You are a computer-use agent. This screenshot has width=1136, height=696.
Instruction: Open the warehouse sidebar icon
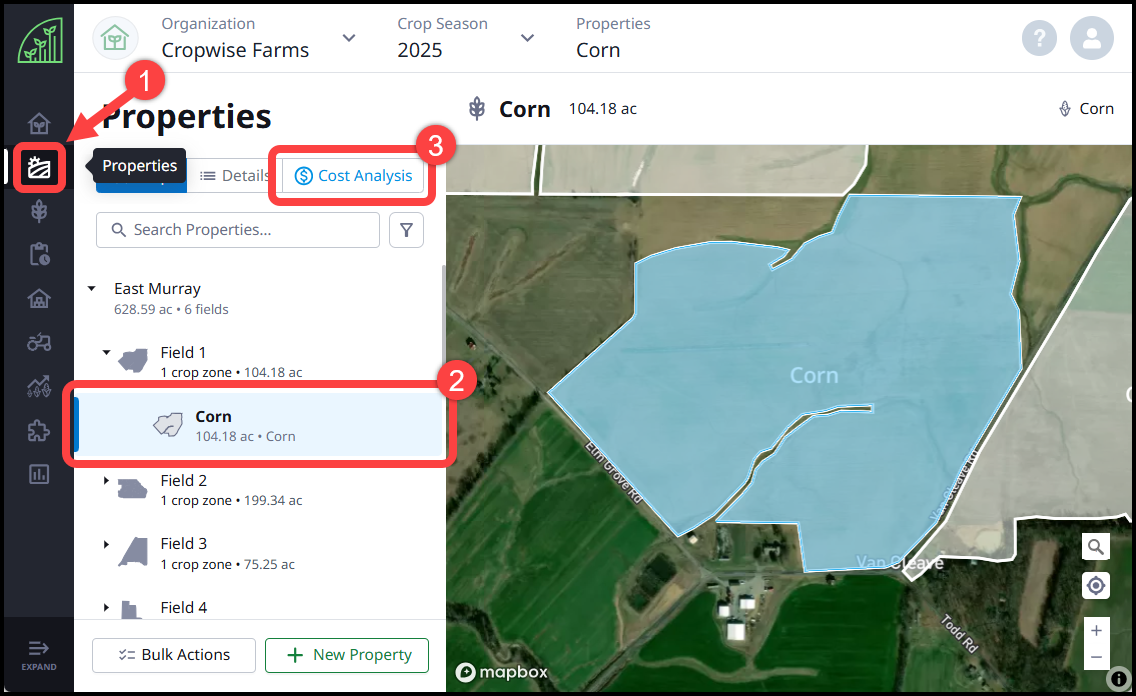(38, 298)
